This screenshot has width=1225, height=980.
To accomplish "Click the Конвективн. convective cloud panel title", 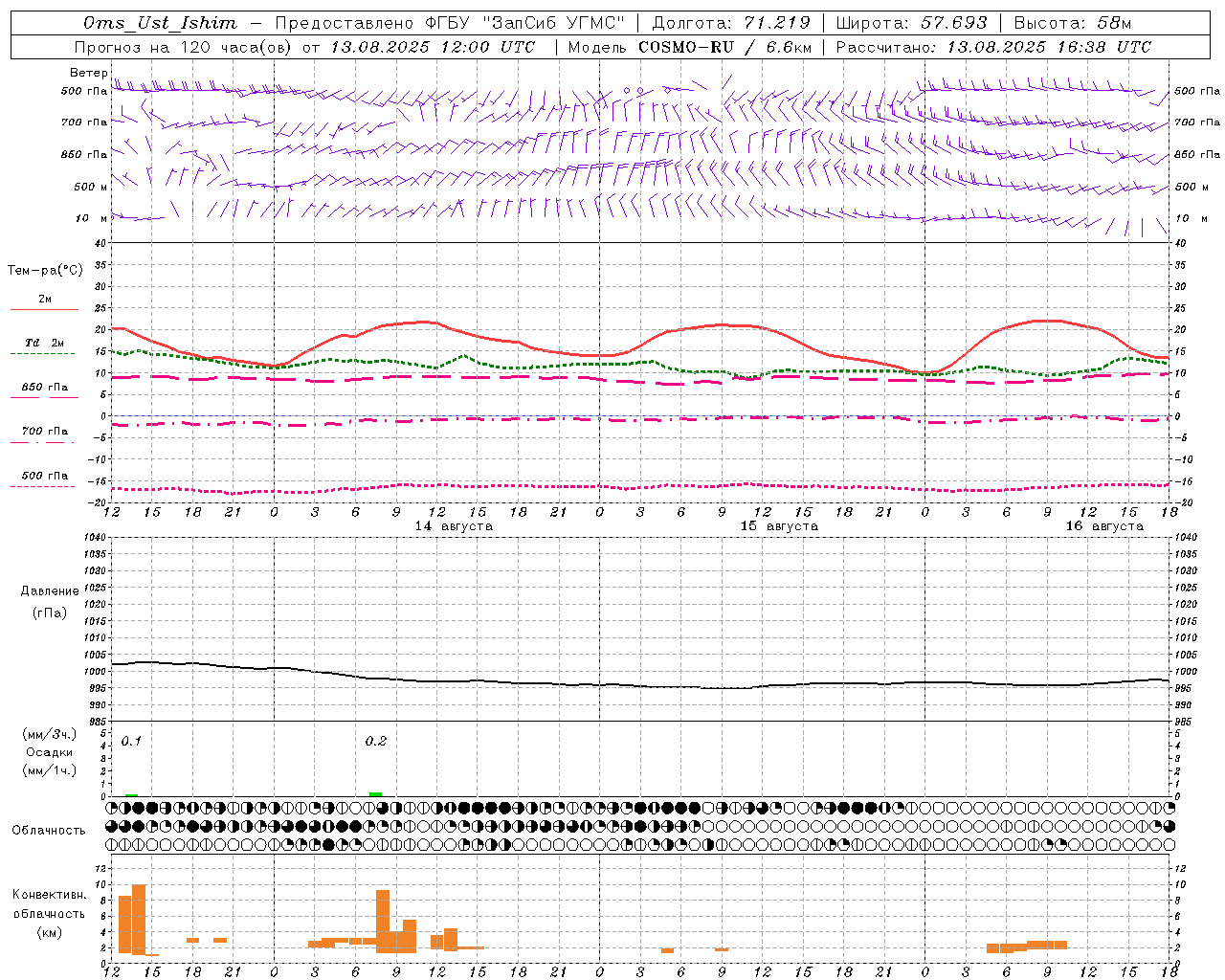I will tap(50, 895).
